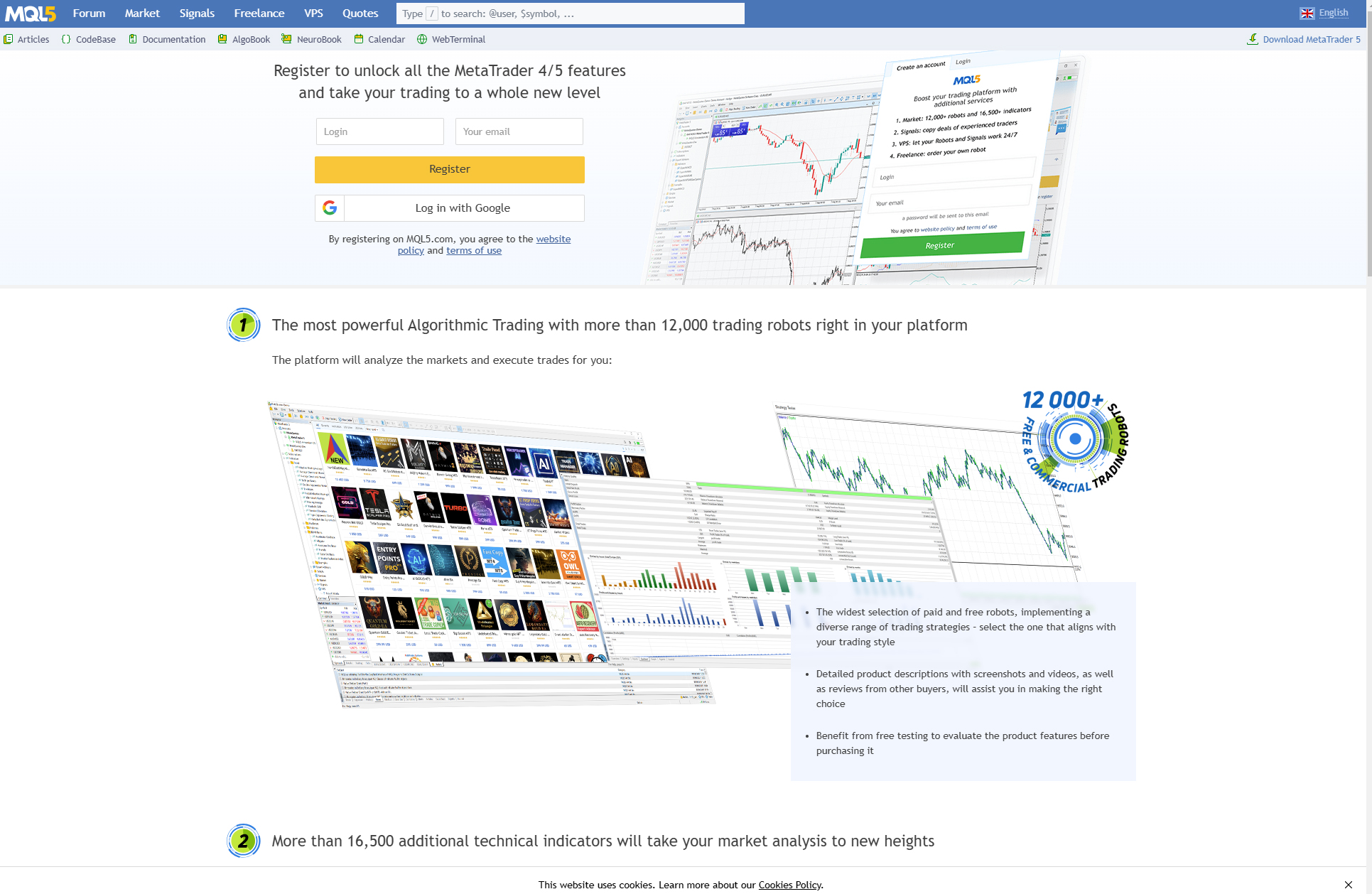The width and height of the screenshot is (1372, 894).
Task: Access the VPS section
Action: [x=313, y=13]
